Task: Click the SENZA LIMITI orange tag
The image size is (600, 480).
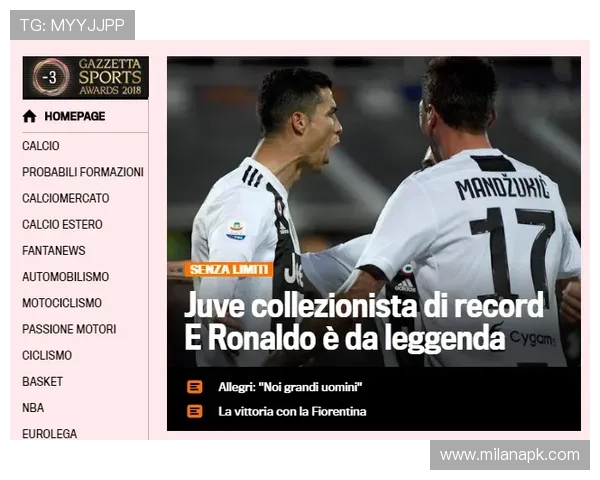Action: click(228, 269)
